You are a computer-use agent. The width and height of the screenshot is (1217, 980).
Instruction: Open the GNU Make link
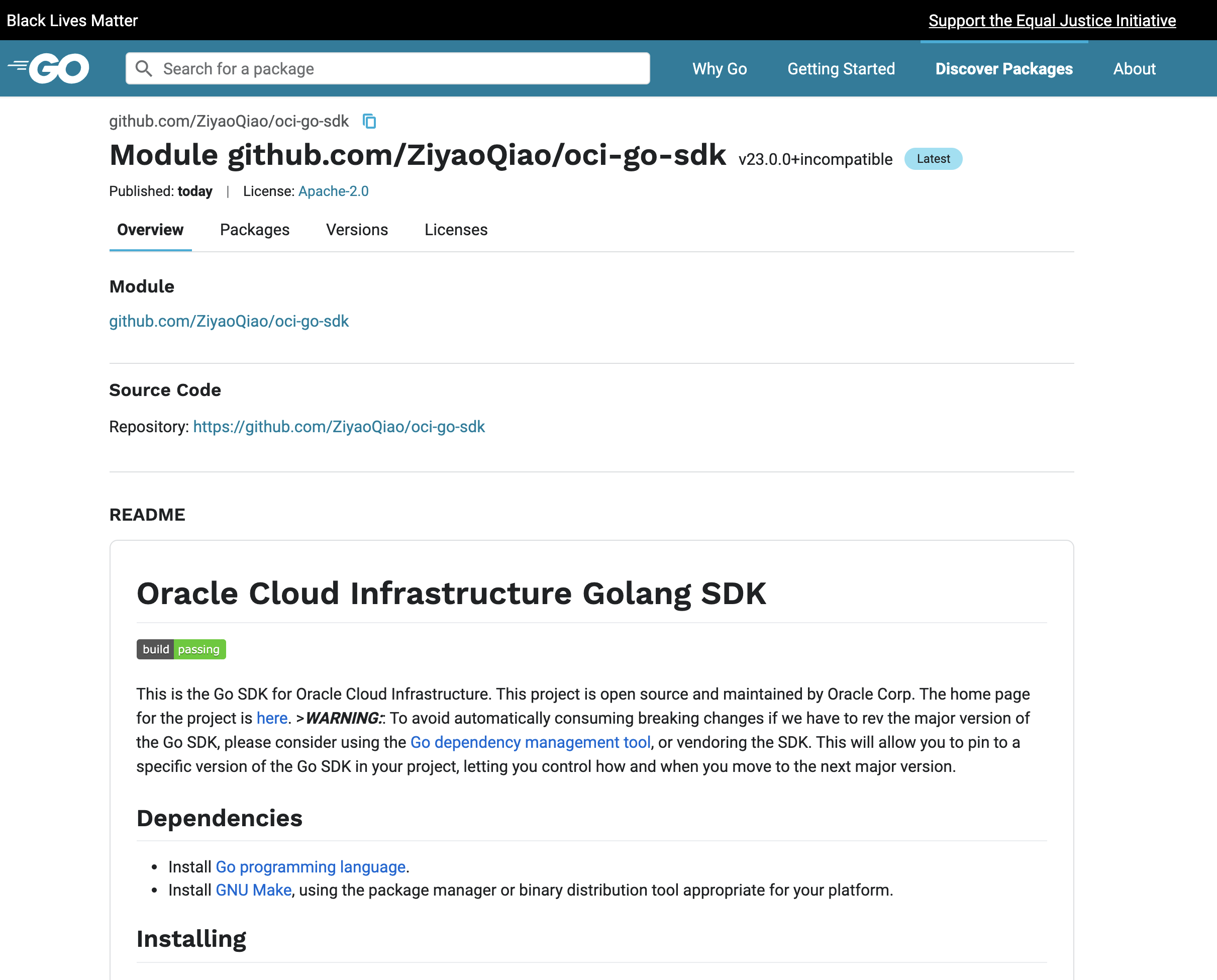(x=253, y=890)
